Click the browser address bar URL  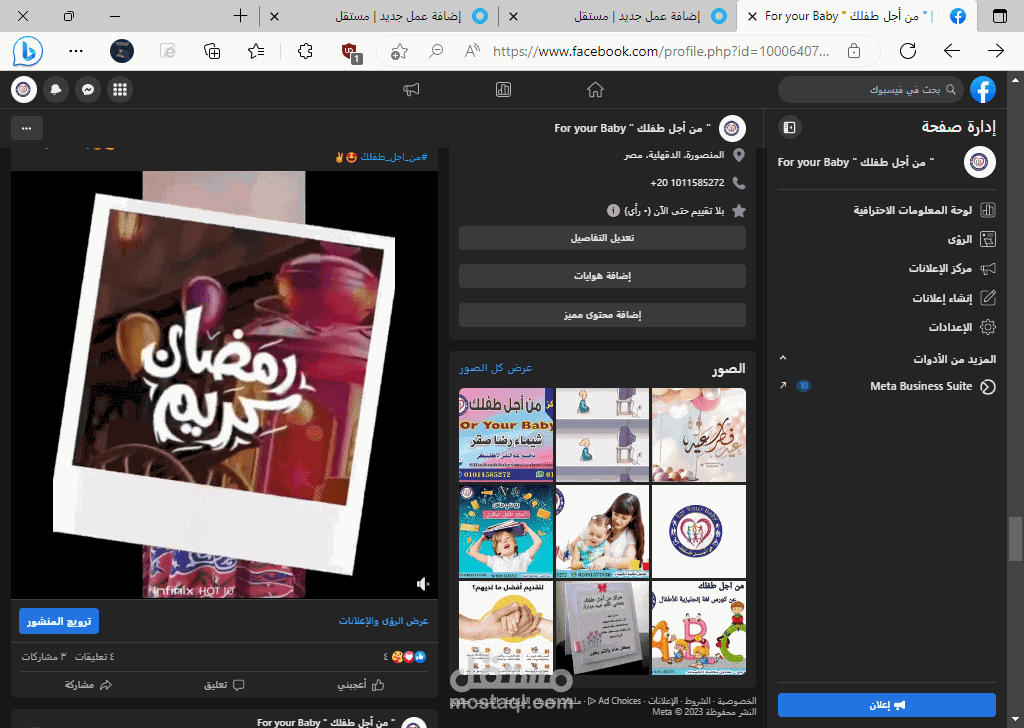pyautogui.click(x=661, y=51)
